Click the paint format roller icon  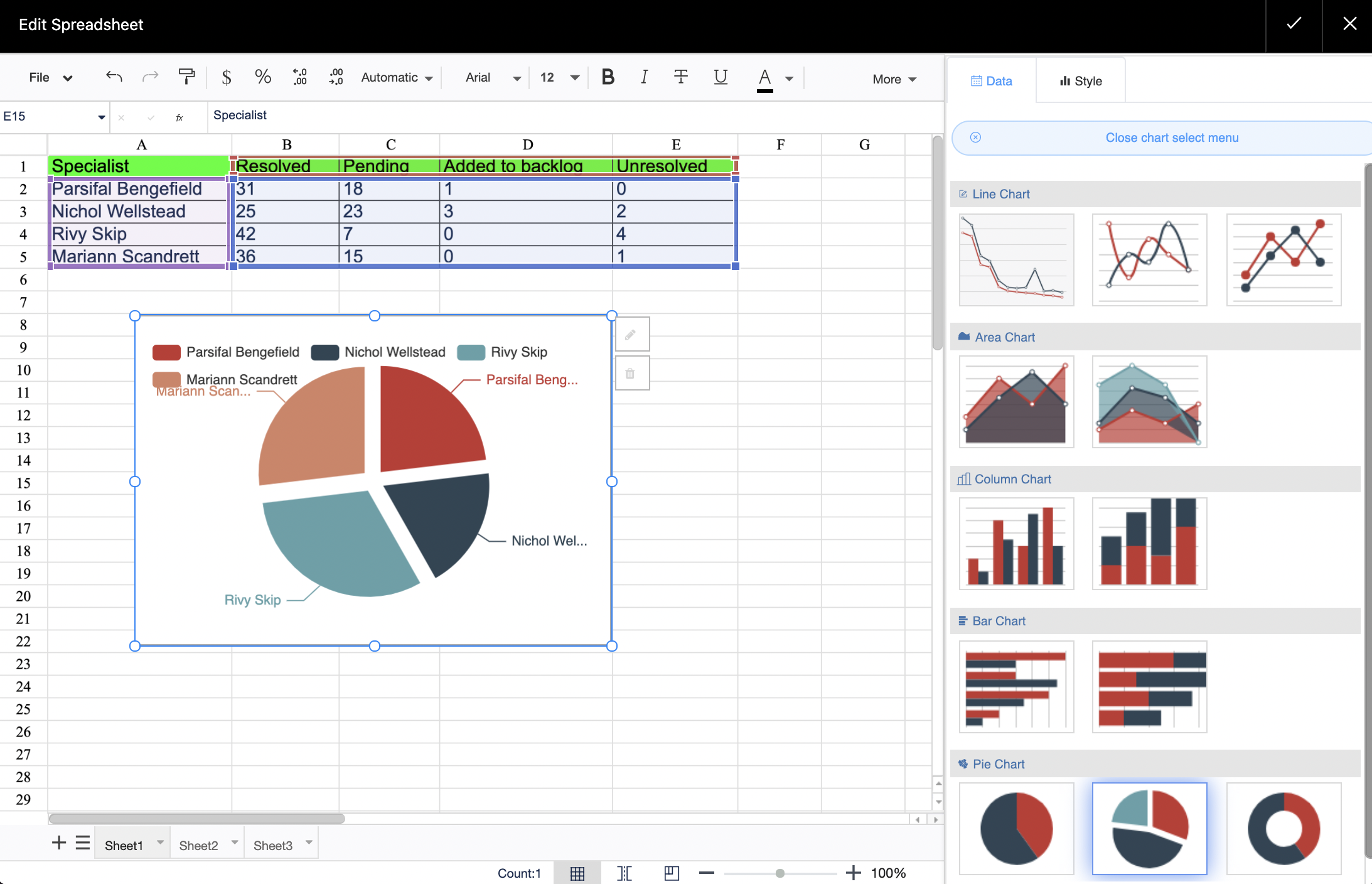[x=186, y=77]
